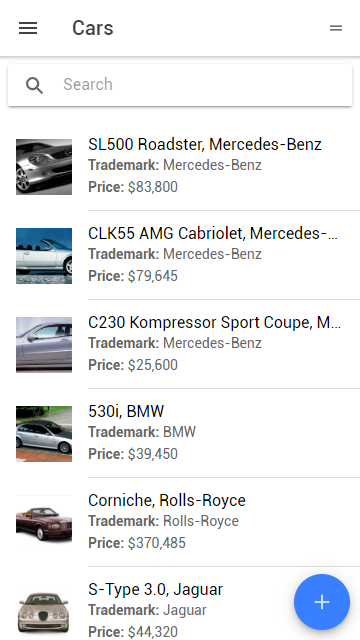The width and height of the screenshot is (360, 640).
Task: Select the Corniche, Rolls-Royce title
Action: (x=167, y=500)
